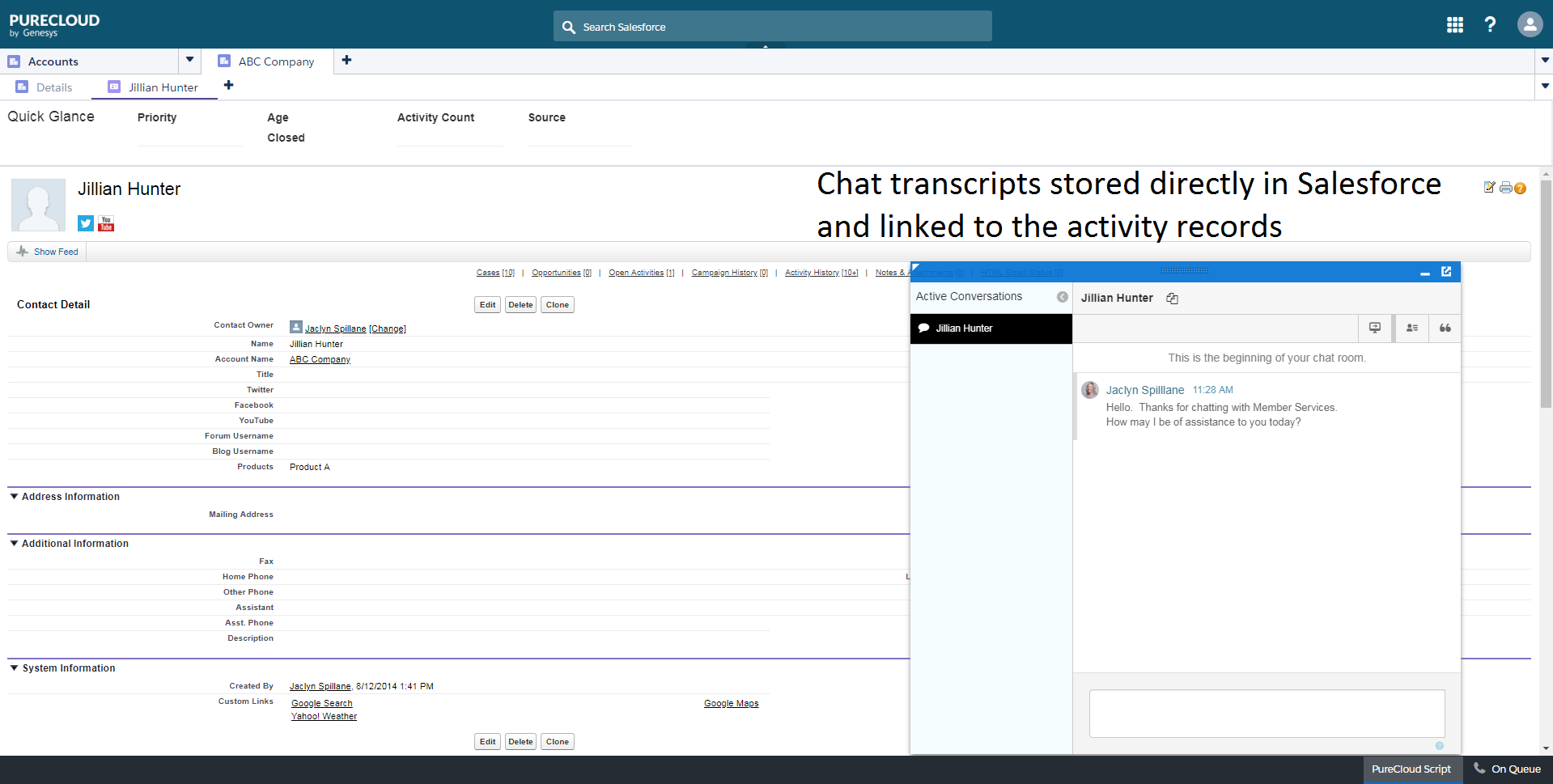
Task: Open the Open Activities [1] link
Action: click(642, 273)
